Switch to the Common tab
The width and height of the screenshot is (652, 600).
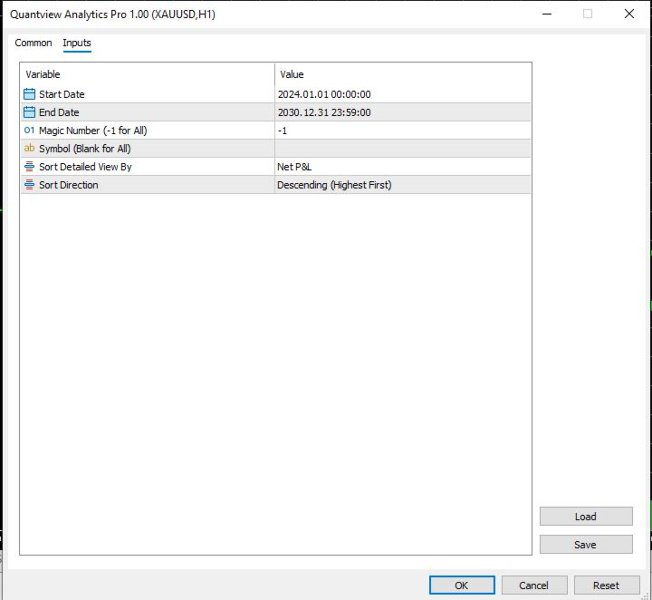33,43
